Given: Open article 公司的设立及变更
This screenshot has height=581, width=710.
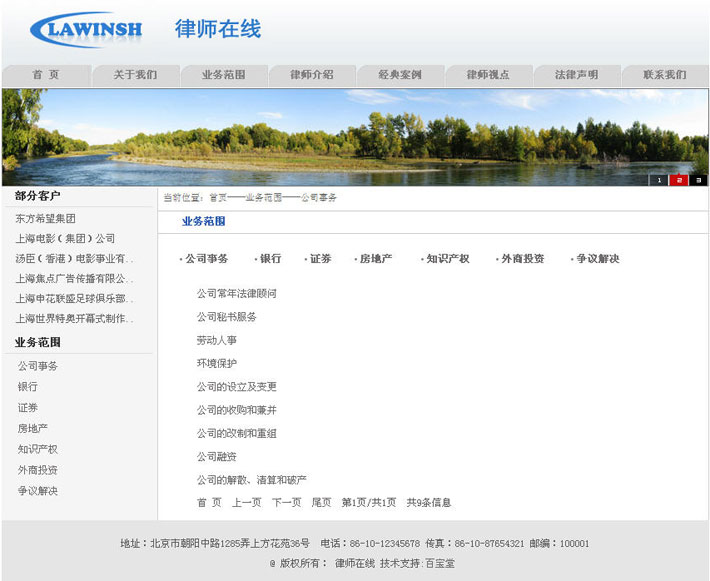Looking at the screenshot, I should point(236,387).
